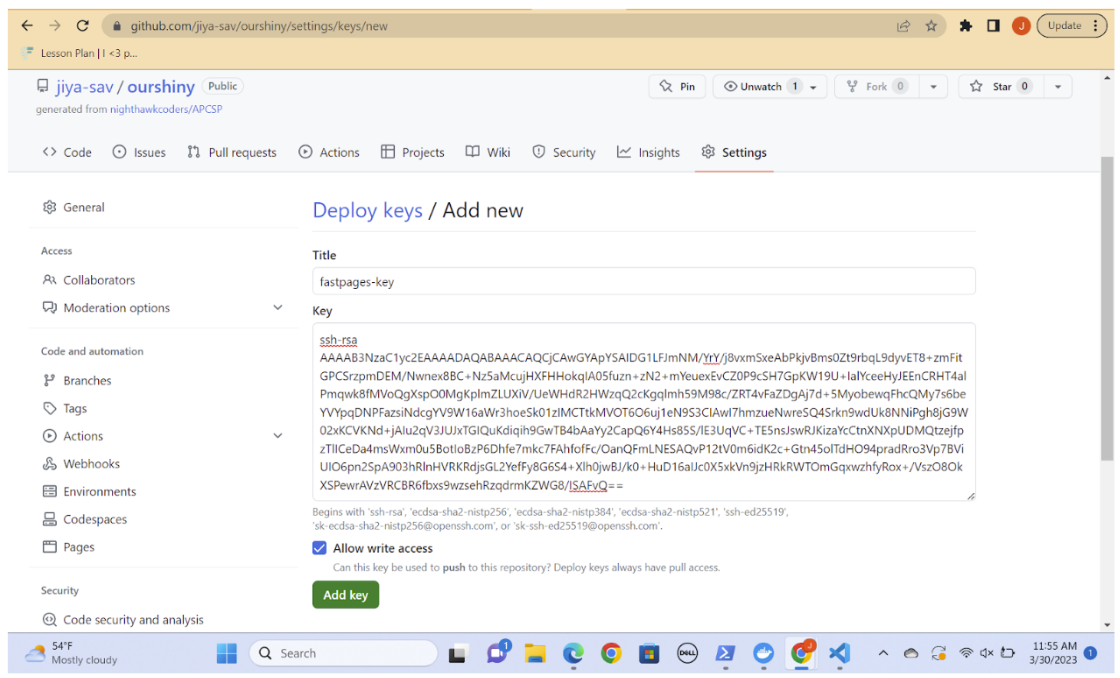Fork the ourshiny repository
The height and width of the screenshot is (678, 1120).
click(x=877, y=86)
